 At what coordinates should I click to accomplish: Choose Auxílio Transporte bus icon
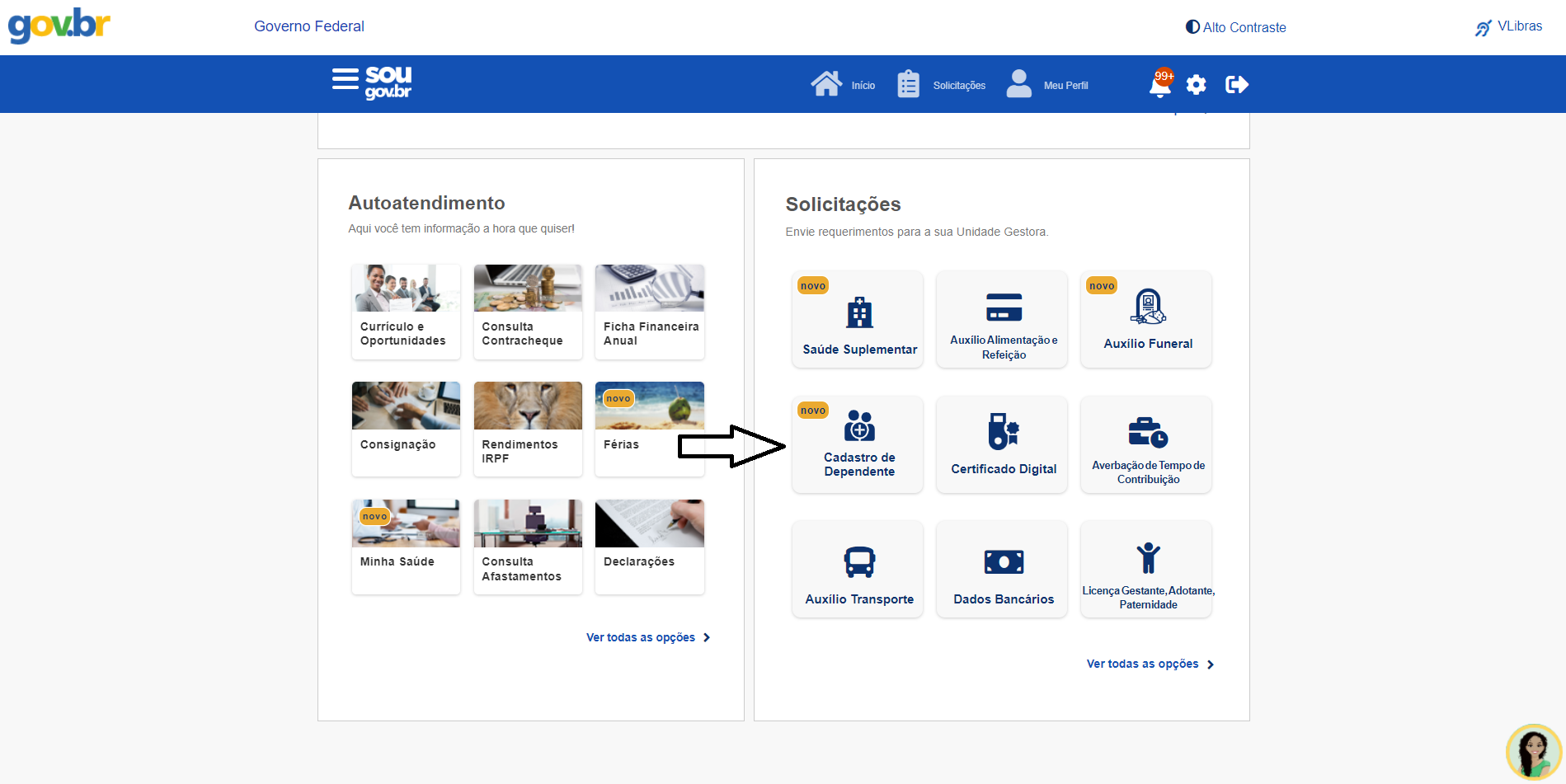tap(858, 562)
